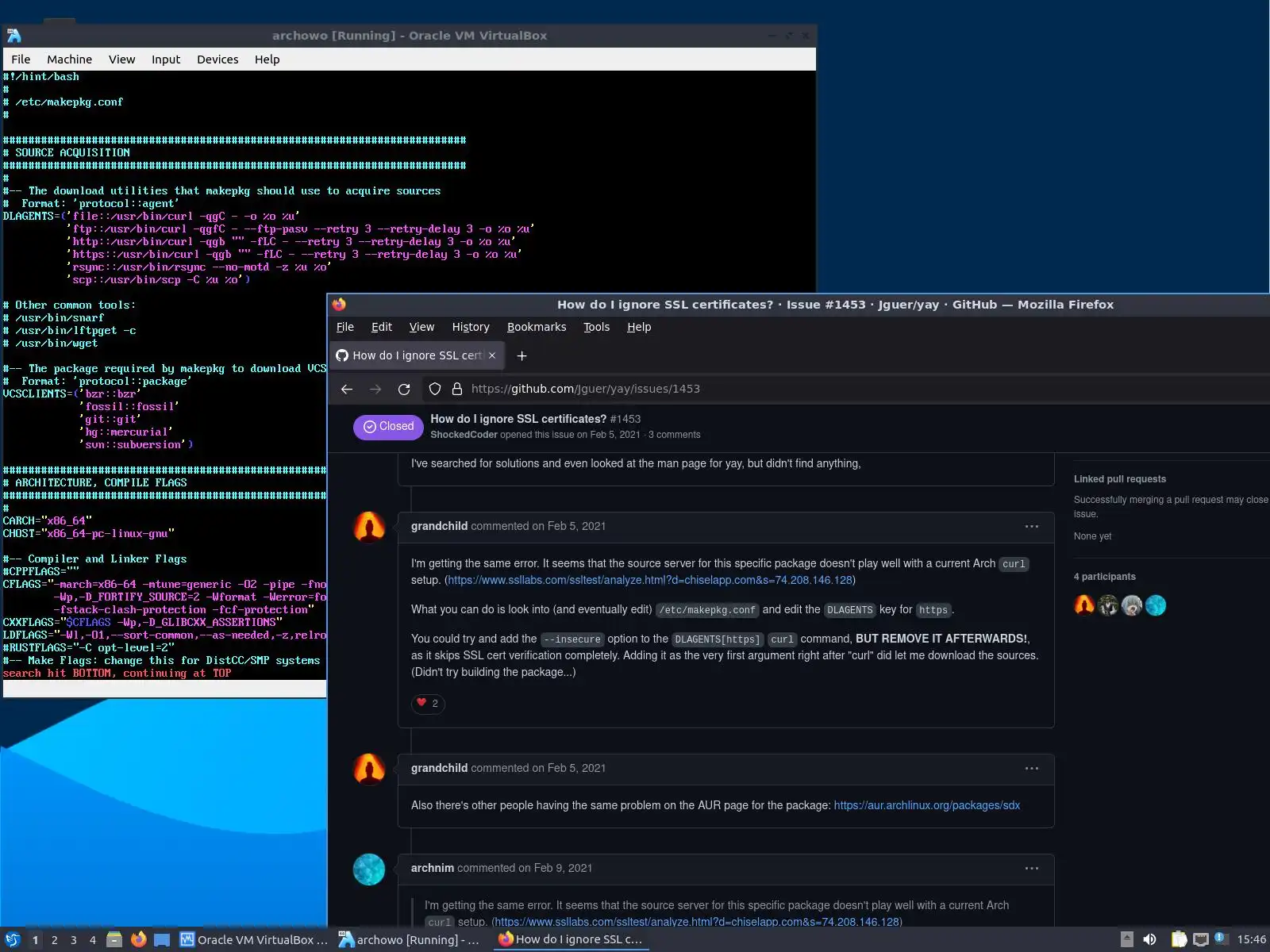Click the ssllabs link in archnim's quoted text
Viewport: 1270px width, 952px height.
(x=698, y=922)
